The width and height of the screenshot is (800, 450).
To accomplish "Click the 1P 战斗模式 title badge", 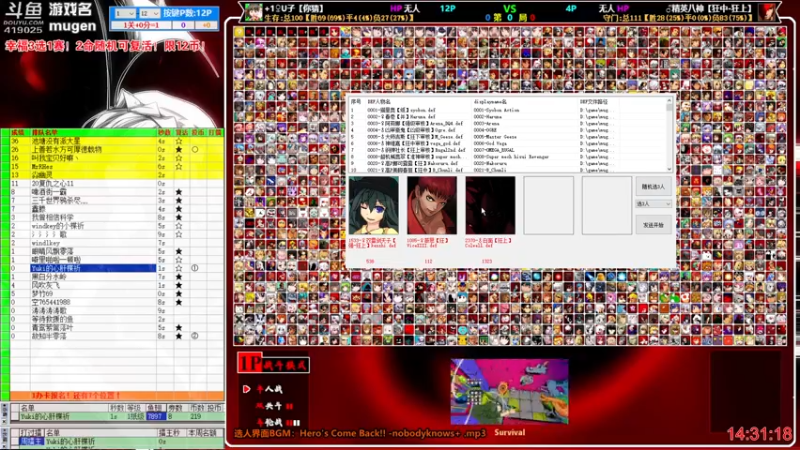I will [x=273, y=364].
